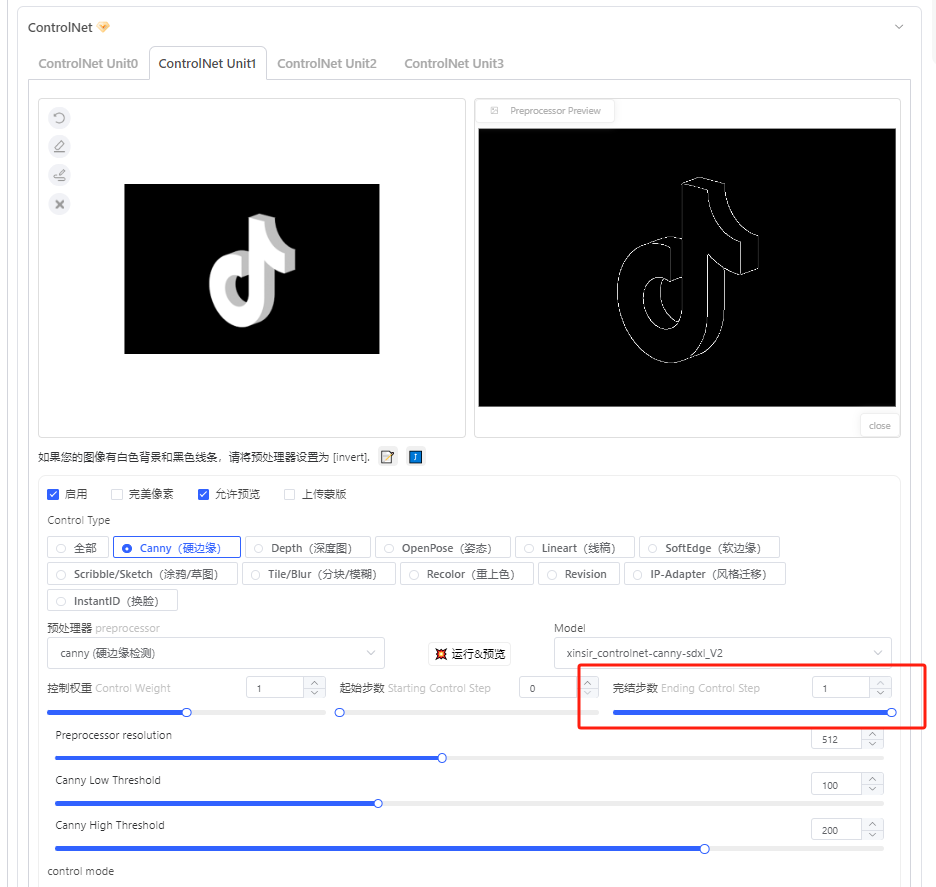Viewport: 936px width, 887px height.
Task: Open the brush color tool icon
Action: 59,175
